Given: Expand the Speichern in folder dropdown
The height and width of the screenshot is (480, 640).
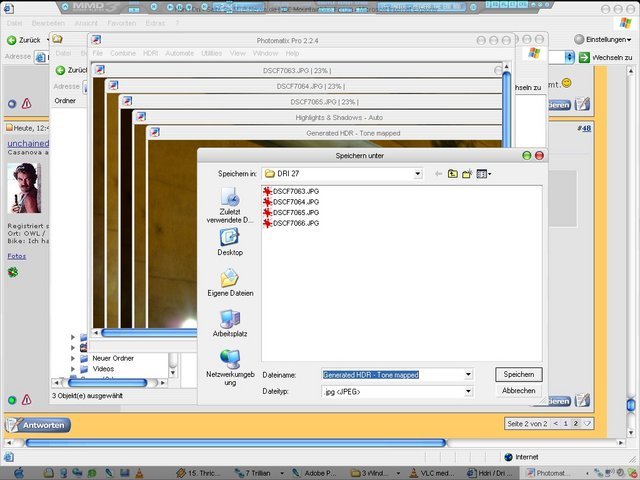Looking at the screenshot, I should [x=418, y=174].
